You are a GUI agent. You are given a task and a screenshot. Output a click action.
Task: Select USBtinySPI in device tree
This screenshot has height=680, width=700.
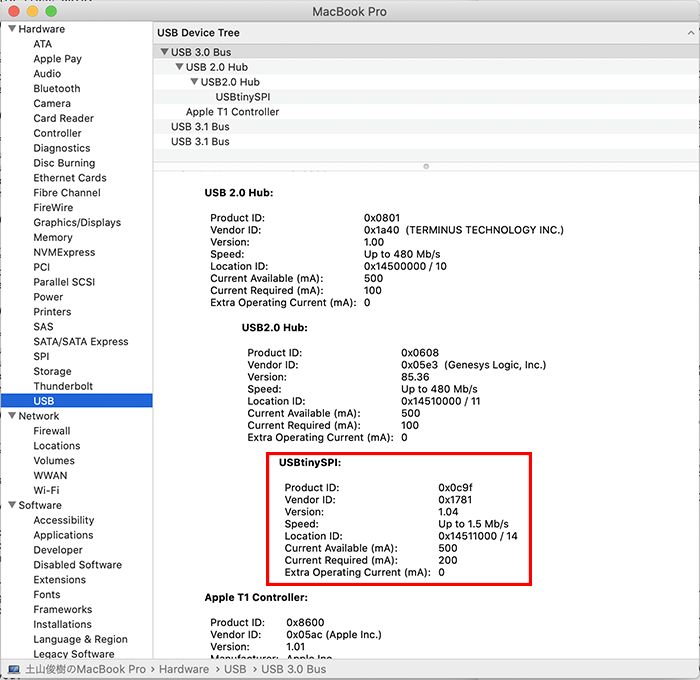coord(243,97)
